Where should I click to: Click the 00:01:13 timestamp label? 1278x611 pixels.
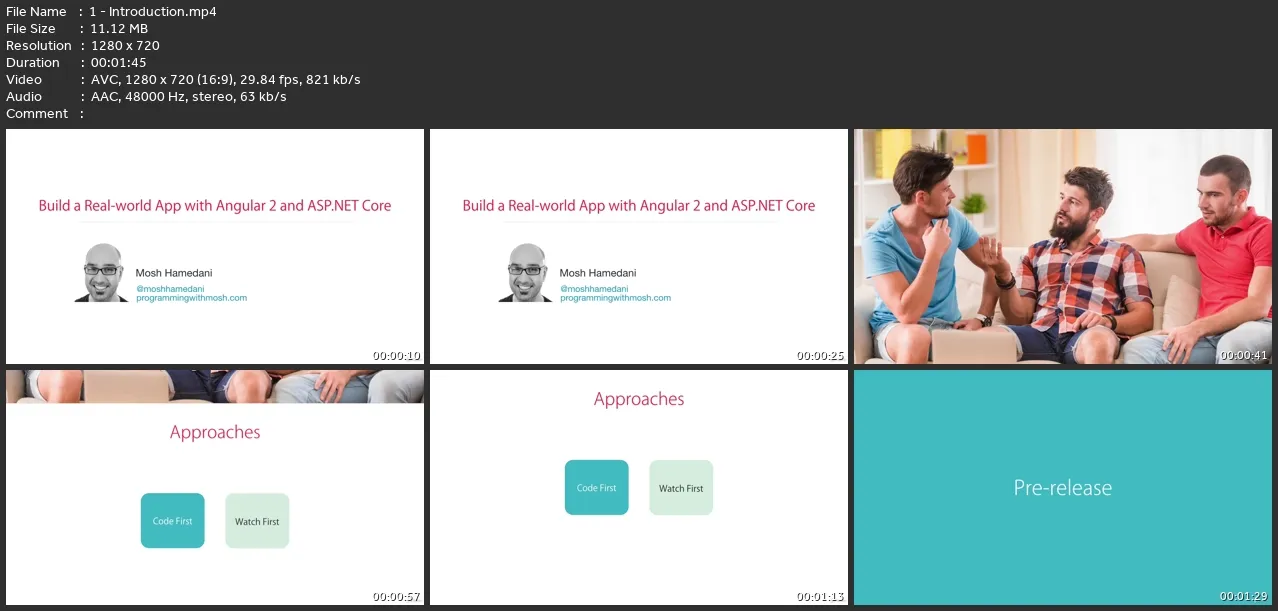[821, 597]
